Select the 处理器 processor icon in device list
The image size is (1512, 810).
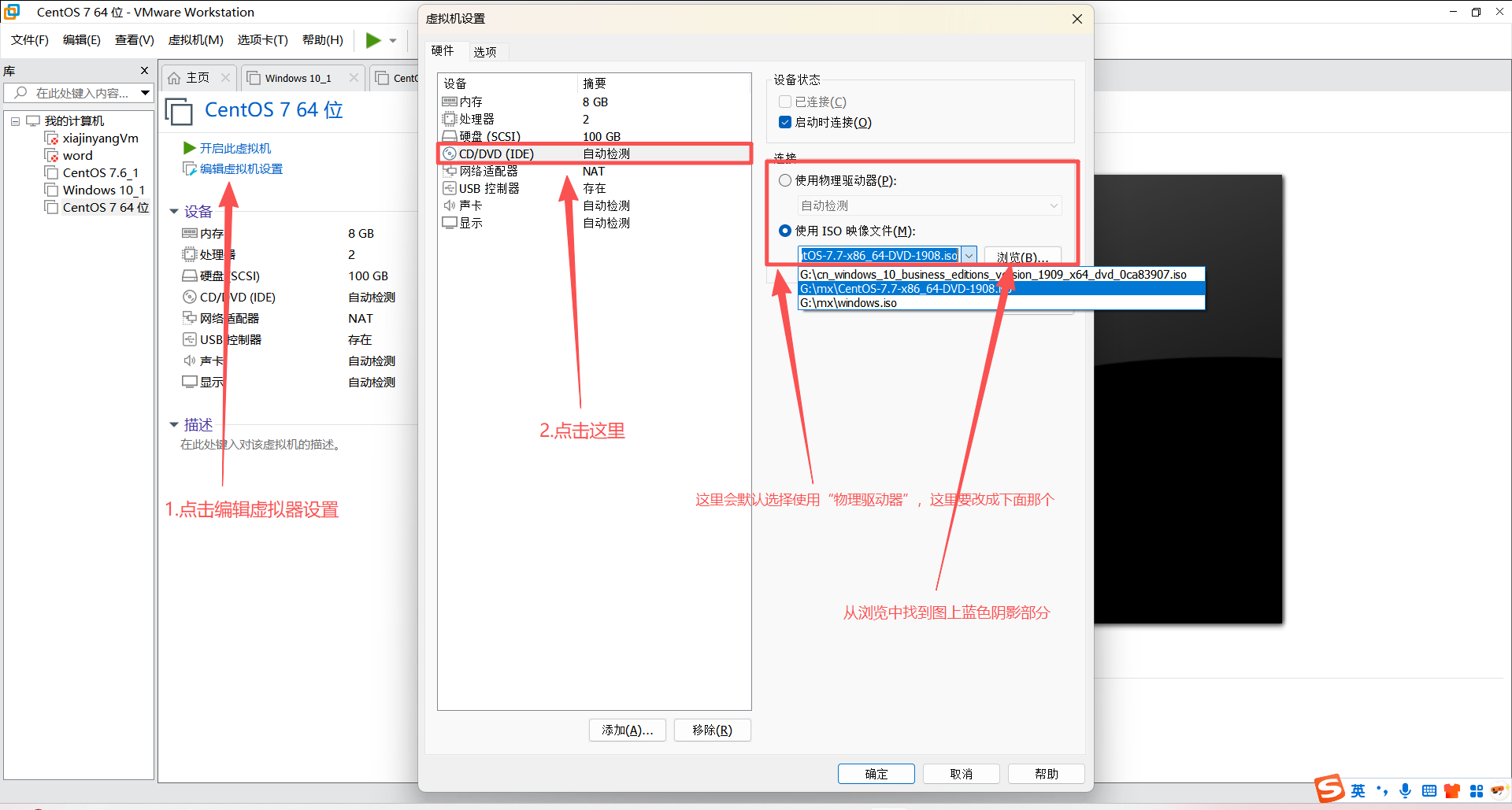coord(450,119)
